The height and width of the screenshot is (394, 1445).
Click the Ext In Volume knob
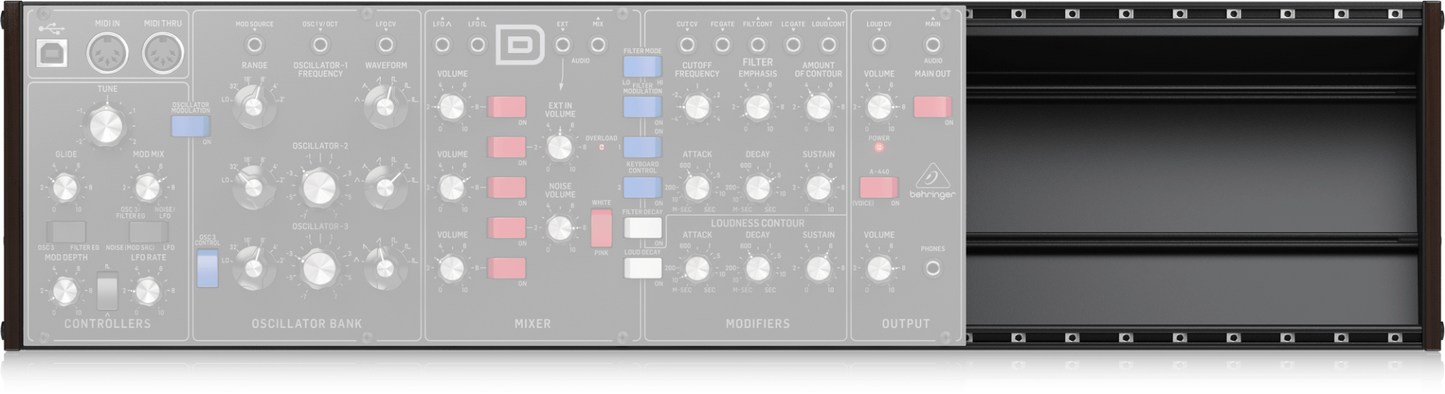tap(561, 148)
